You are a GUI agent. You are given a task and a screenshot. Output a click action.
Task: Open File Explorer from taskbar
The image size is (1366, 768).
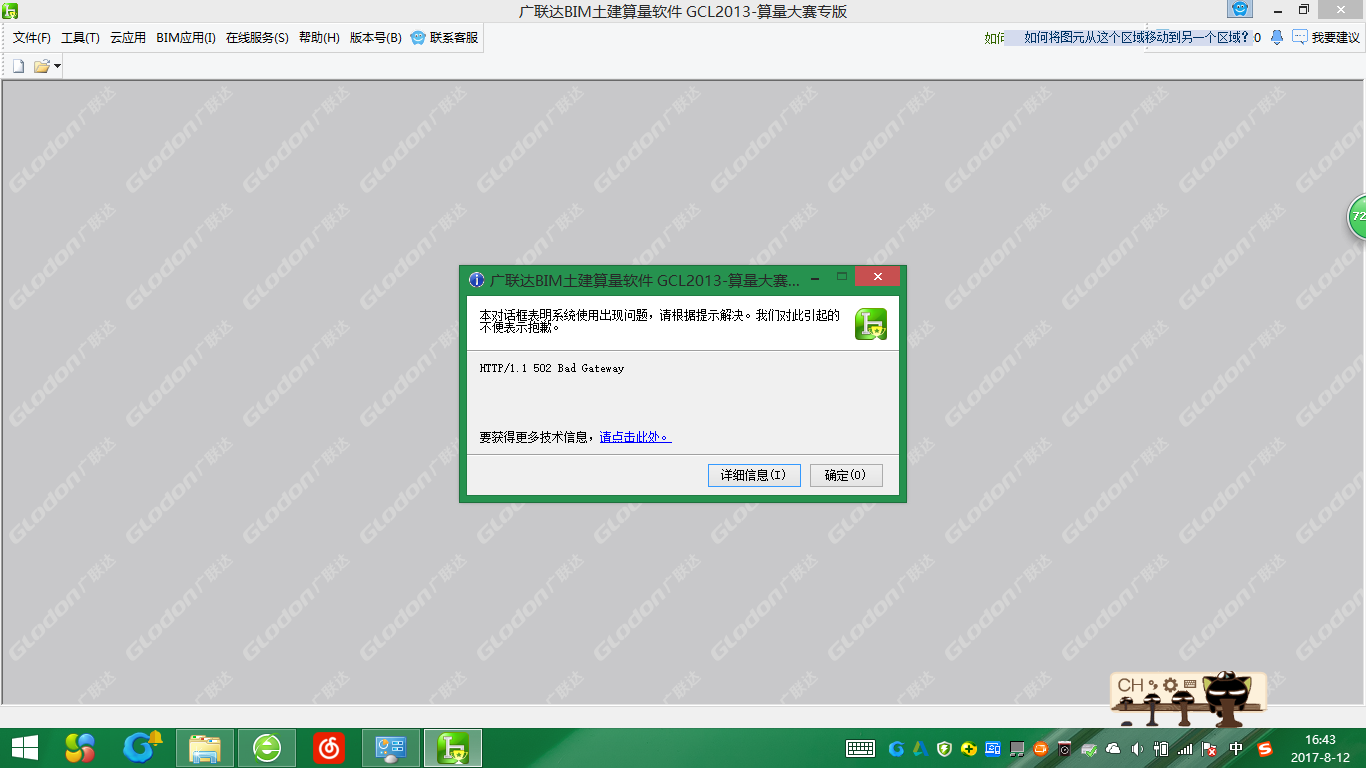click(x=205, y=748)
